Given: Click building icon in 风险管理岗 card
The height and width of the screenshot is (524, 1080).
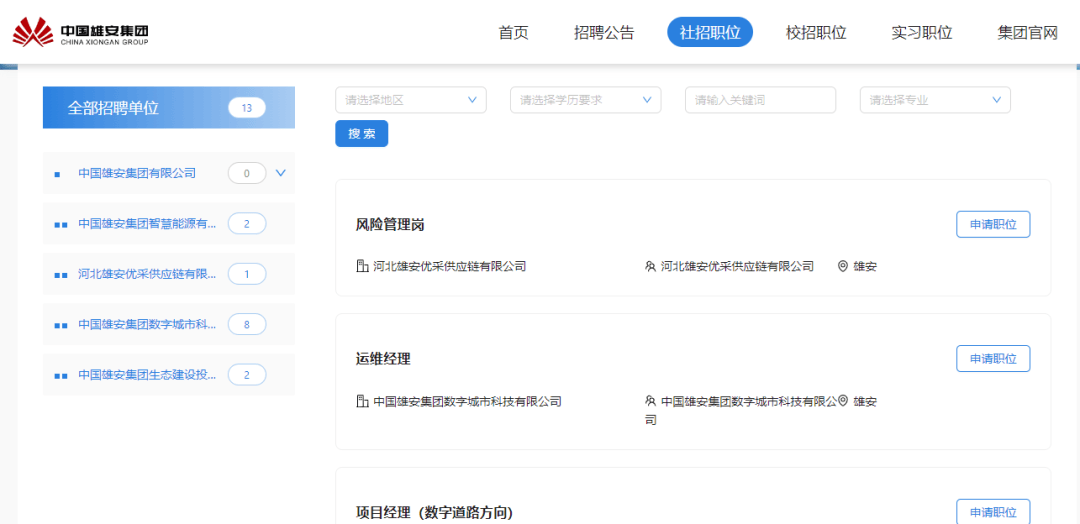Looking at the screenshot, I should 362,266.
